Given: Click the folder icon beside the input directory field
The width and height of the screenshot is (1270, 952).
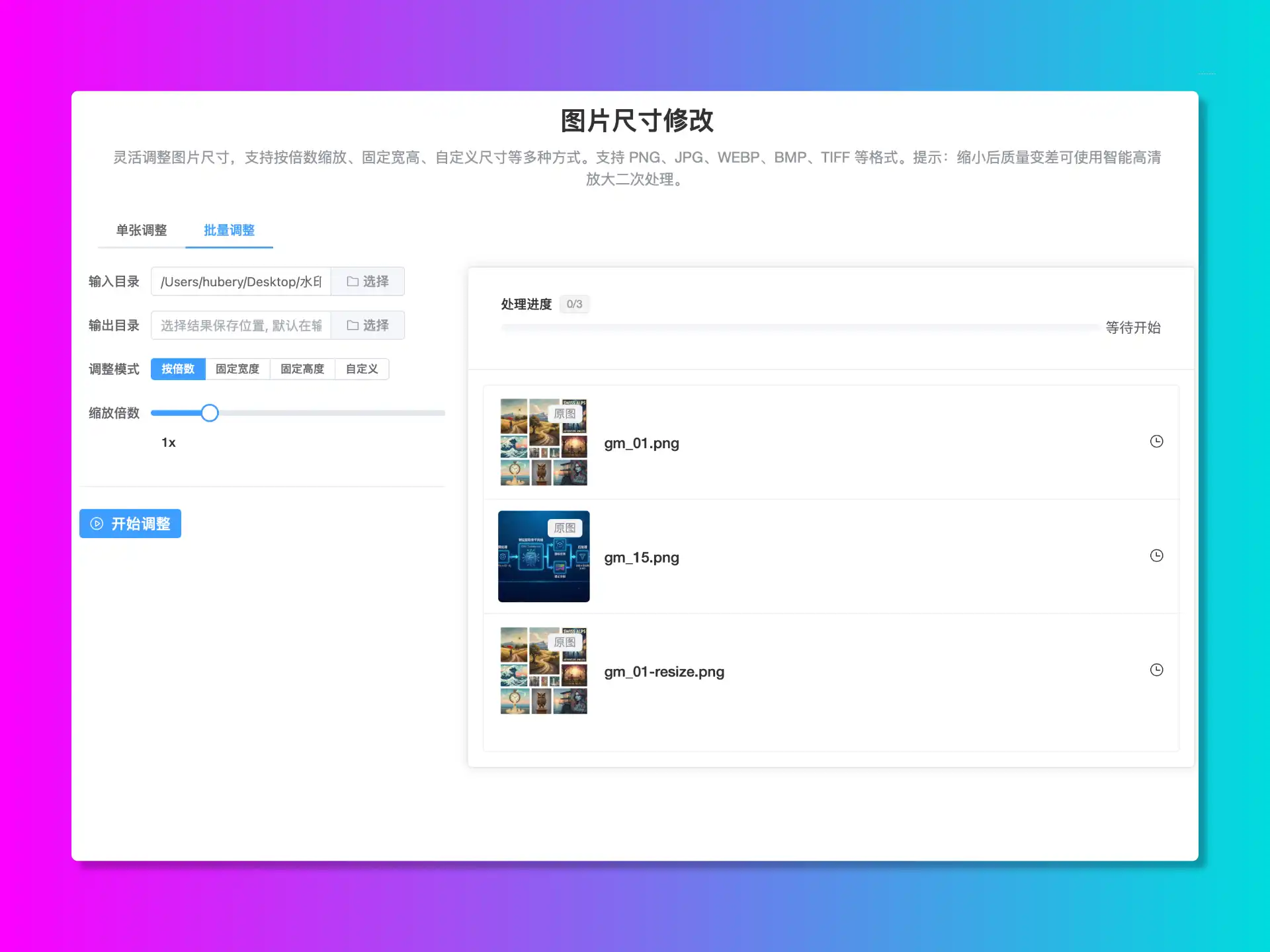Looking at the screenshot, I should click(x=353, y=281).
